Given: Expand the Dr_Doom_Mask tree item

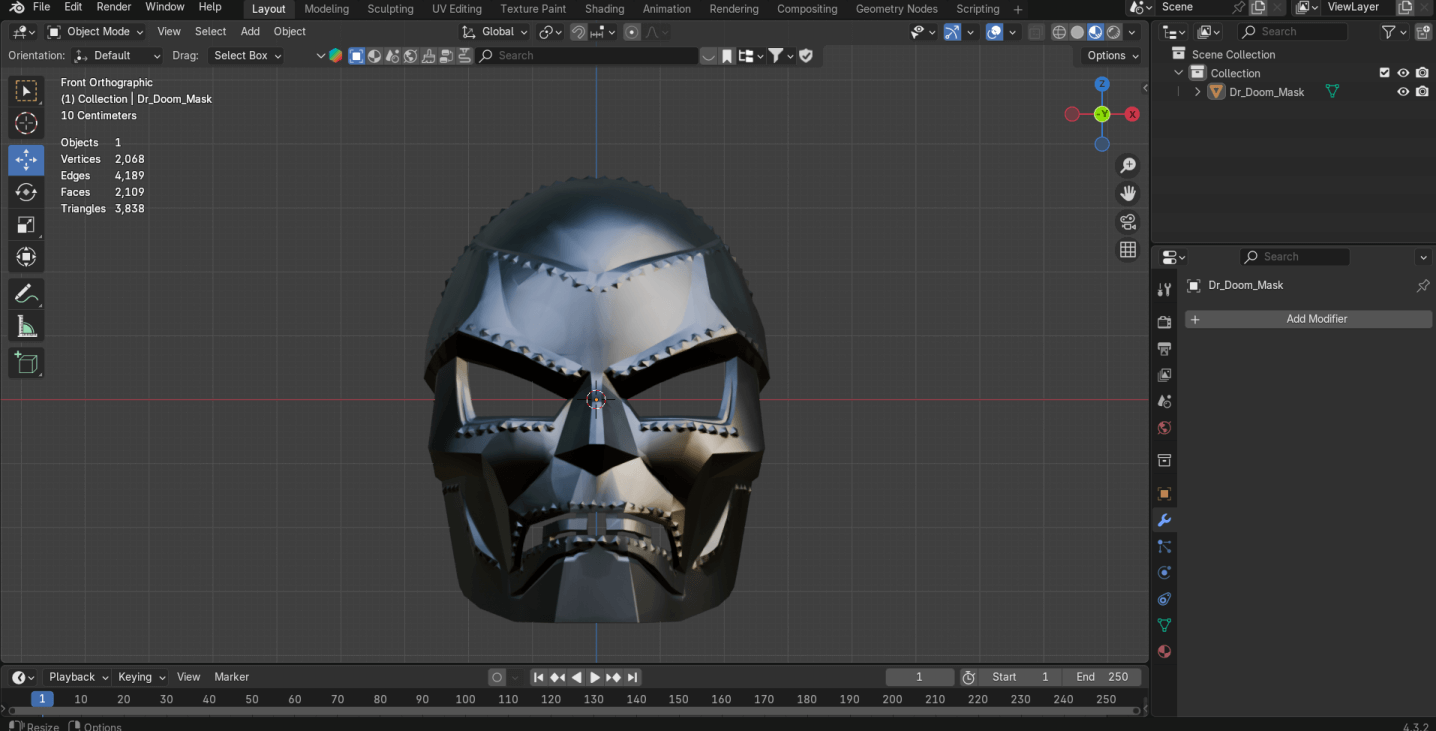Looking at the screenshot, I should coord(1198,92).
